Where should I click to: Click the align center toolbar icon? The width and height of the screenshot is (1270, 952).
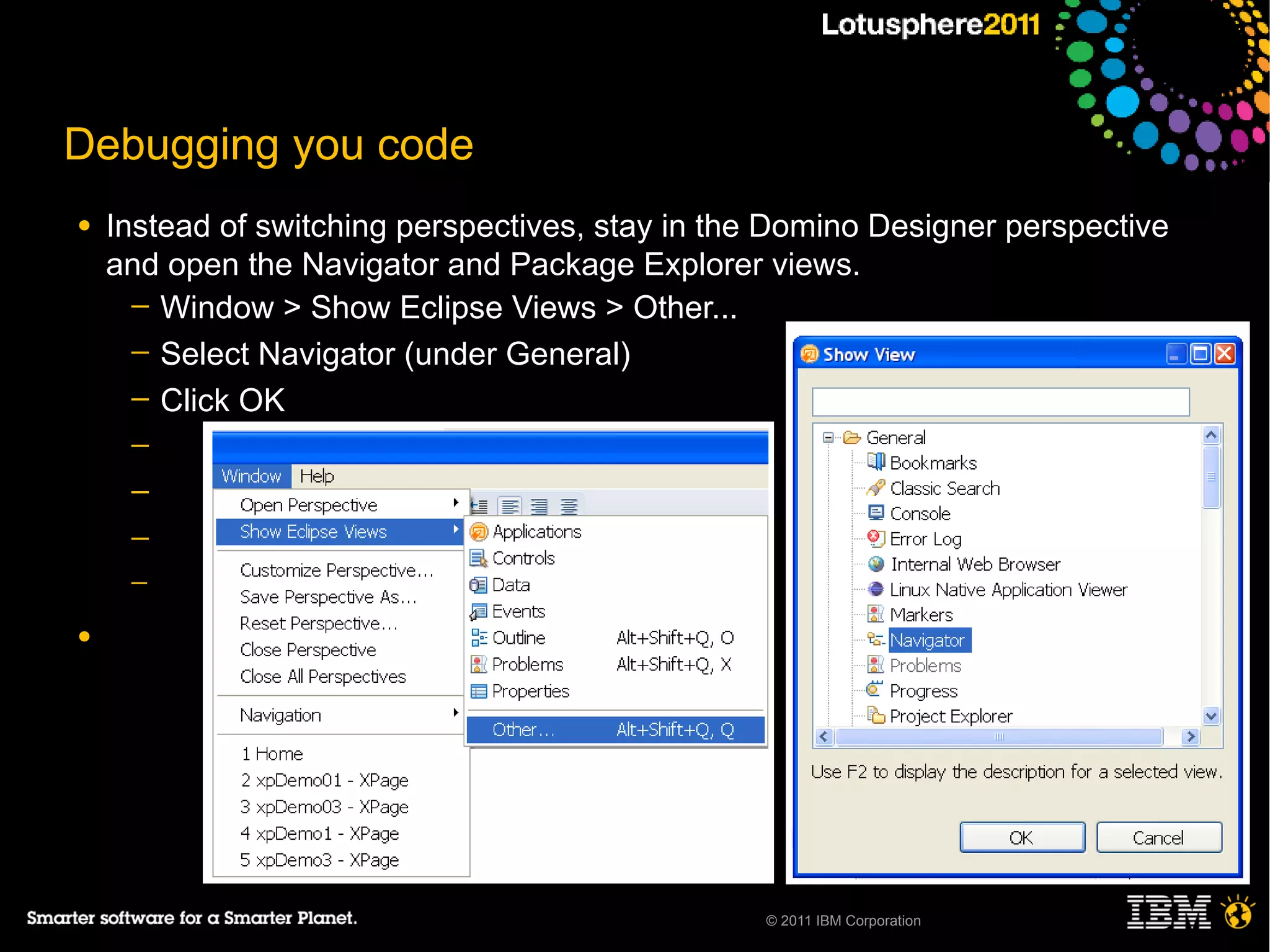click(569, 506)
